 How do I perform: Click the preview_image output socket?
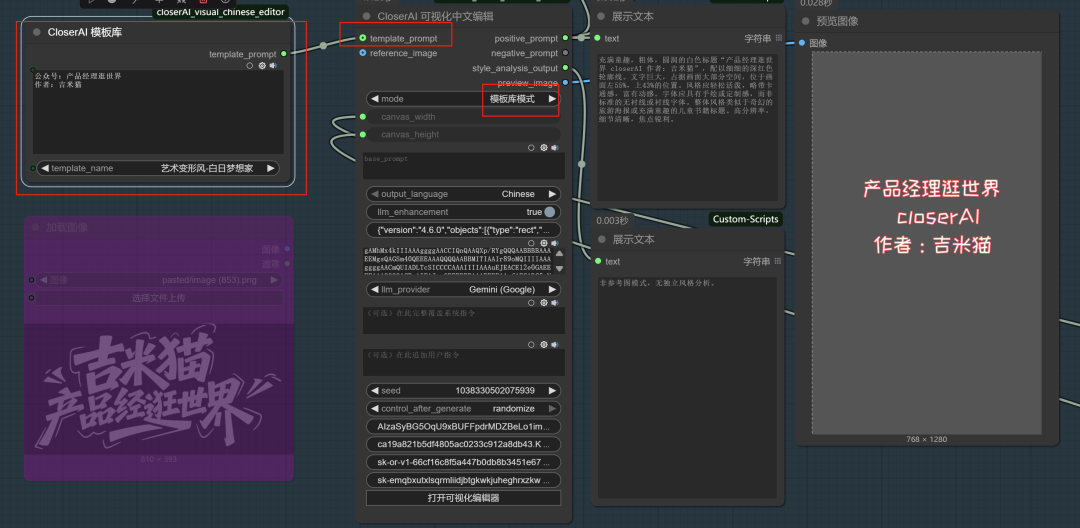(565, 83)
